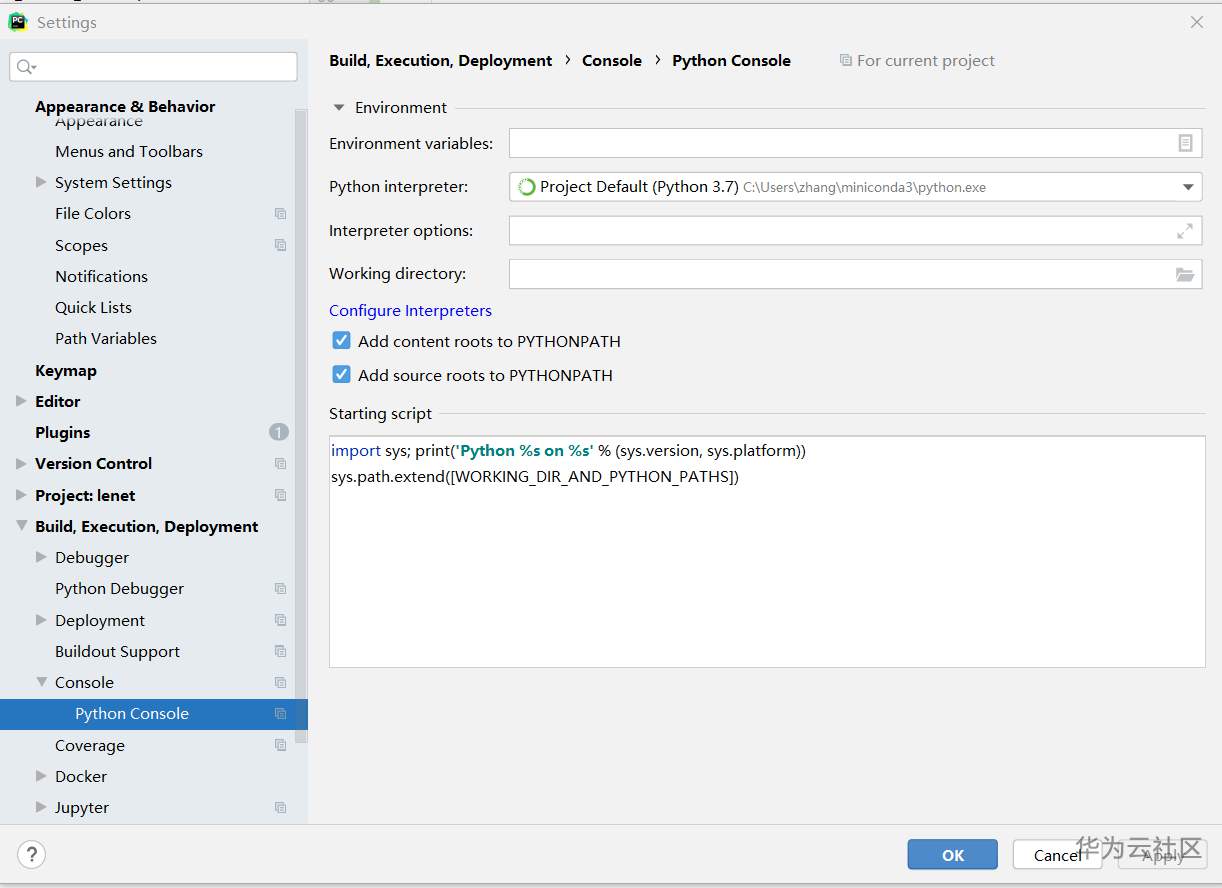Viewport: 1222px width, 888px height.
Task: Select Keymap in settings tree
Action: (66, 370)
